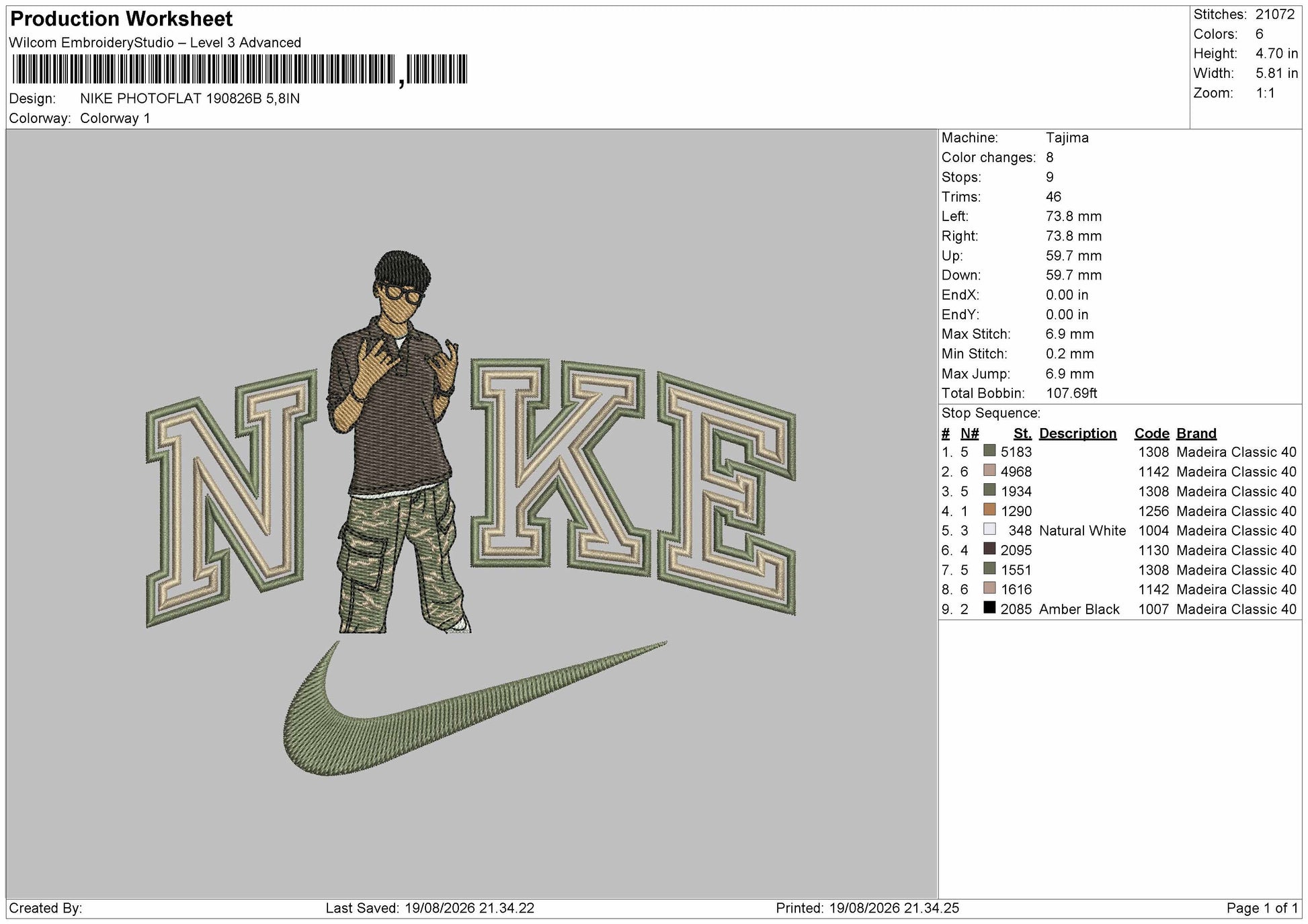
Task: Click the 'Colorway 1' value
Action: pyautogui.click(x=115, y=118)
